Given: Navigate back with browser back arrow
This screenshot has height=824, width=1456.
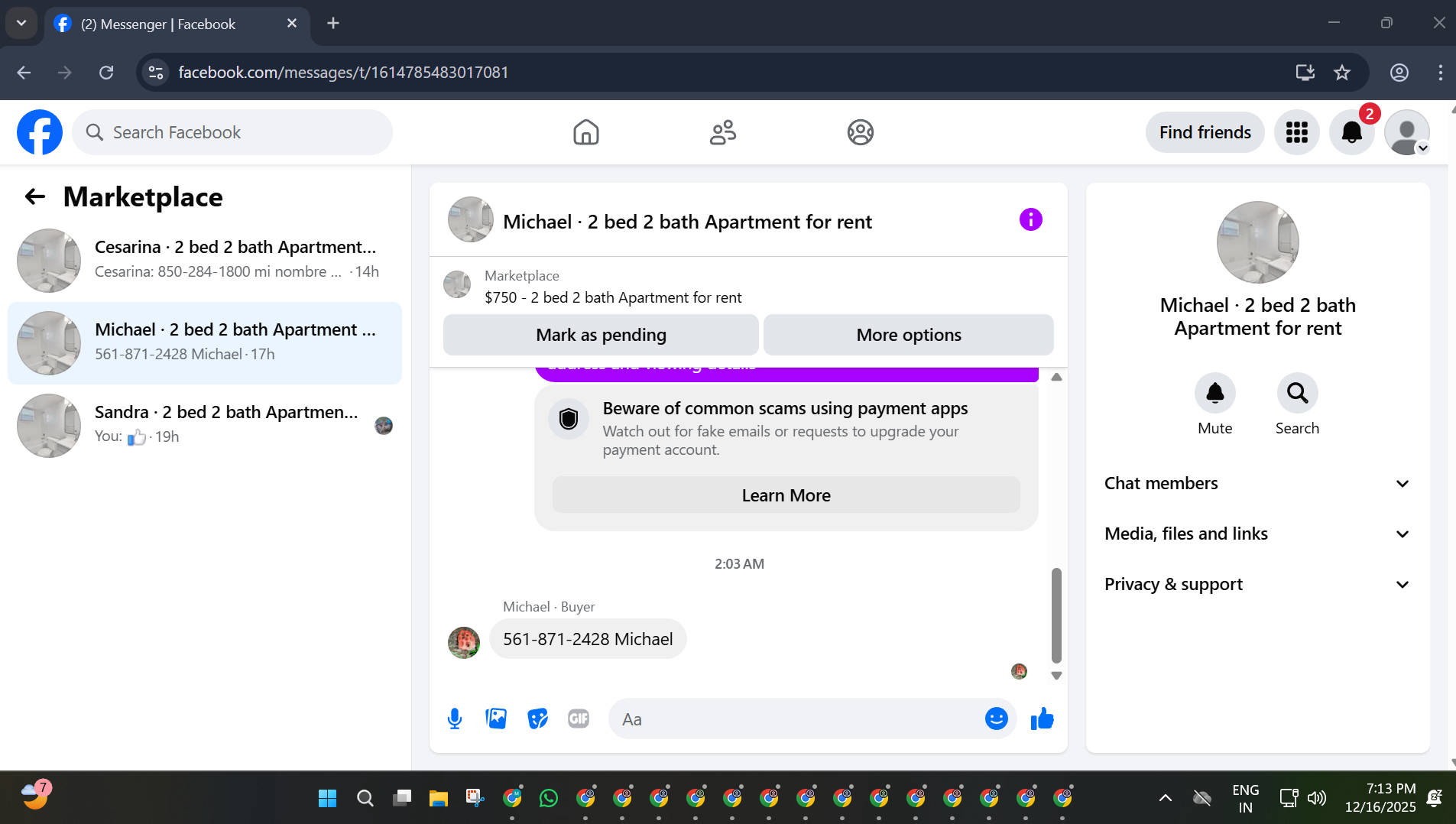Looking at the screenshot, I should coord(24,73).
